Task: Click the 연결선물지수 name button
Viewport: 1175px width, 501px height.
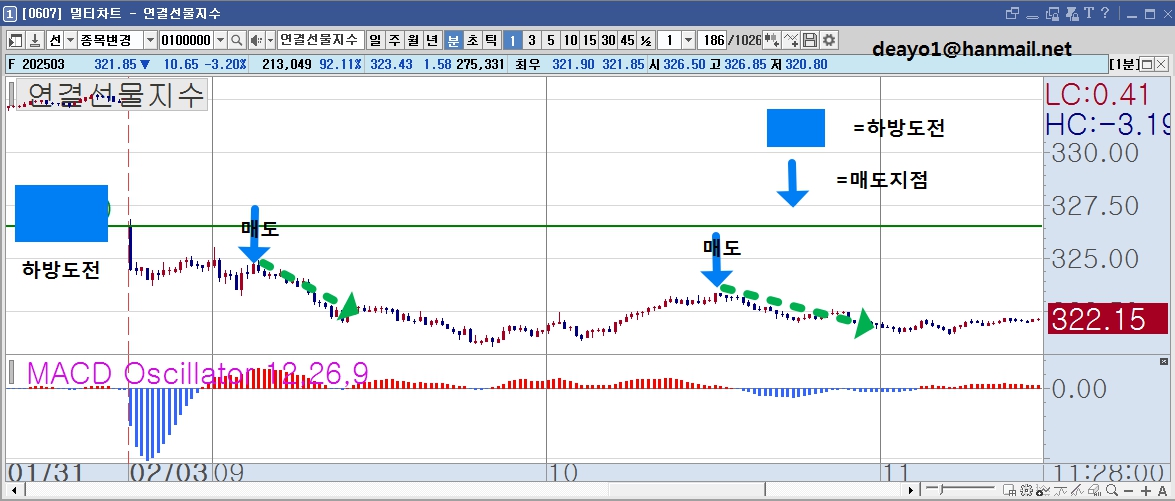Action: point(320,40)
